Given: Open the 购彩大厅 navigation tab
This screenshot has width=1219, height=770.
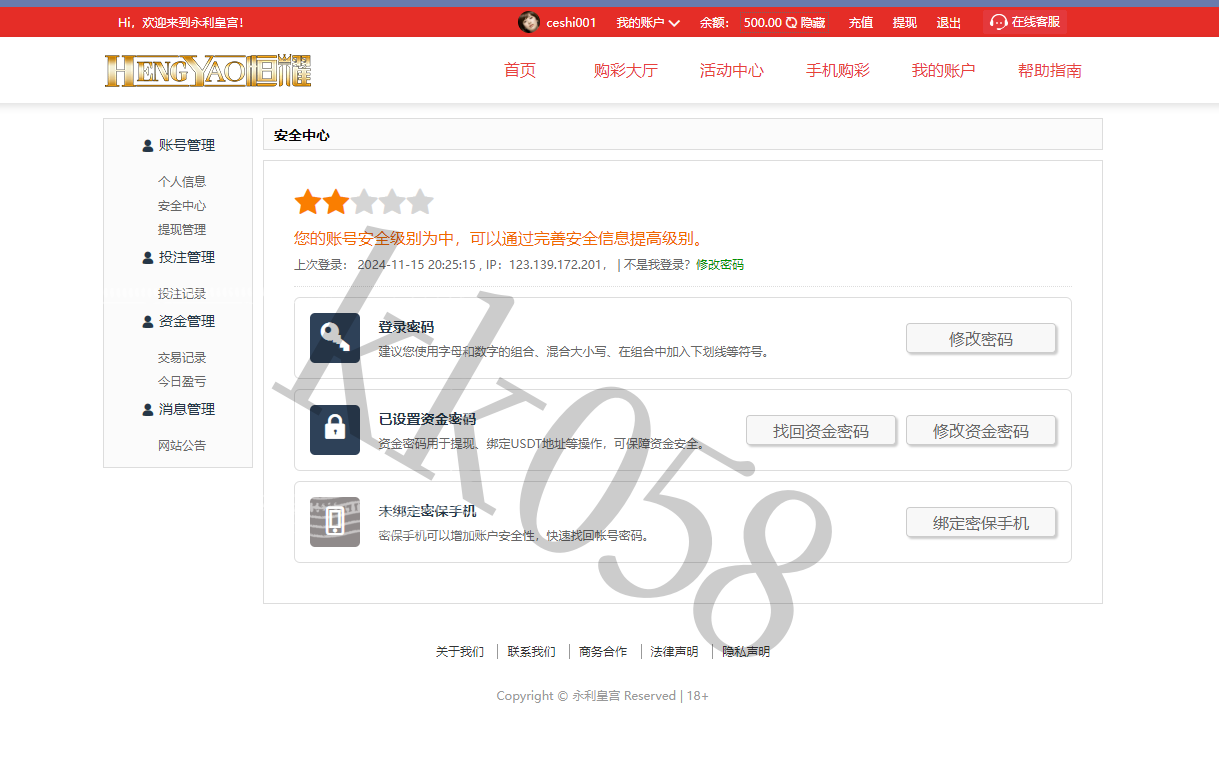Looking at the screenshot, I should coord(626,70).
